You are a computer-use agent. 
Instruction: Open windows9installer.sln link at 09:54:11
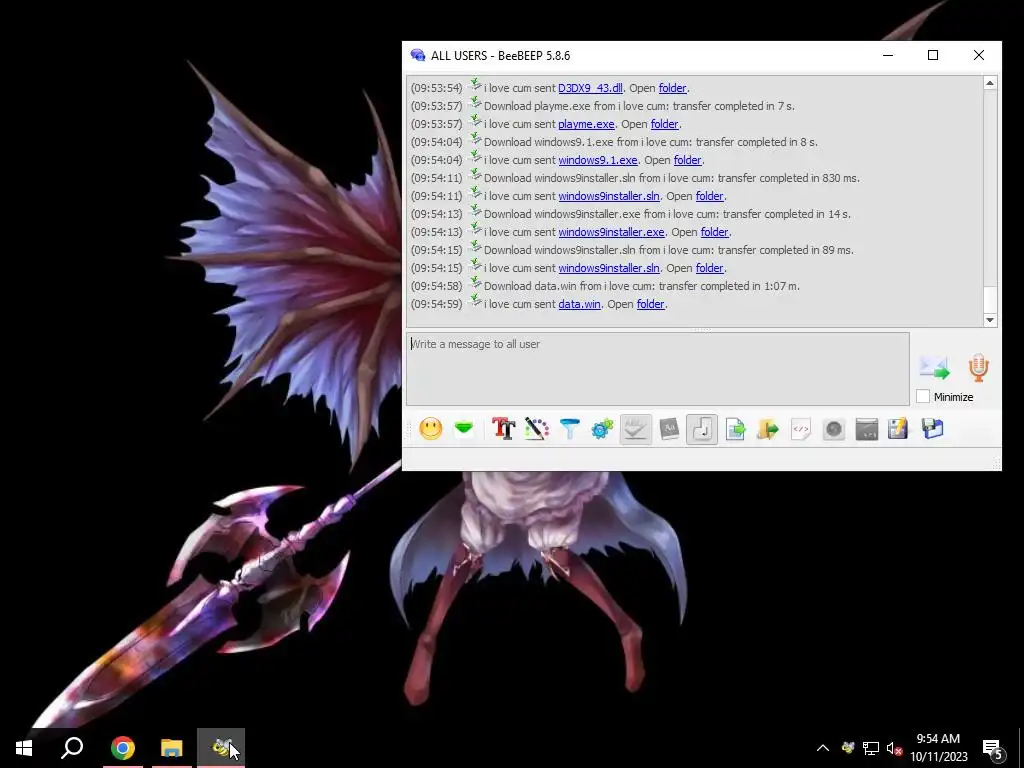609,196
